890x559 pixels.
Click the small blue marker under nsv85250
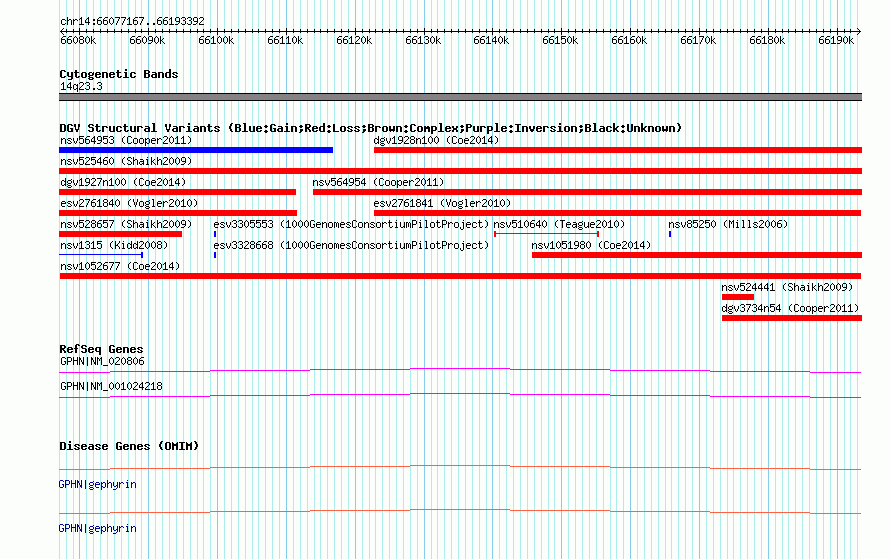[x=670, y=234]
